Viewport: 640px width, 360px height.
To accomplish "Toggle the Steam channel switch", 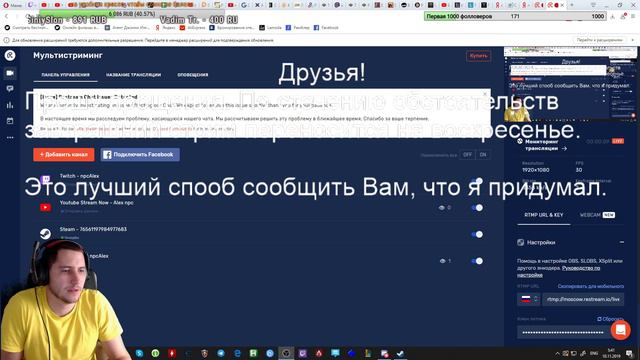I will click(x=477, y=234).
